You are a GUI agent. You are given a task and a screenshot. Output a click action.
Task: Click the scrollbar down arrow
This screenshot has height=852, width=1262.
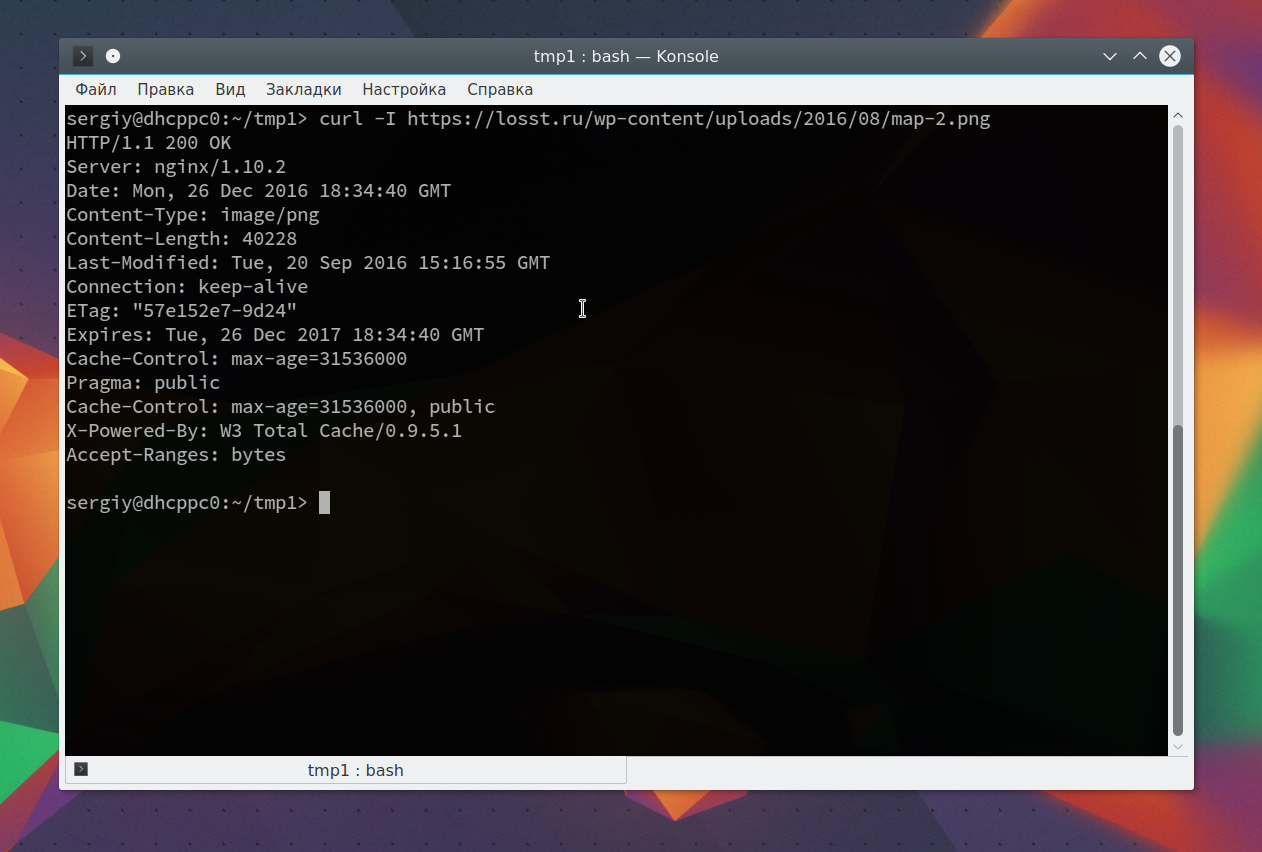pos(1178,747)
